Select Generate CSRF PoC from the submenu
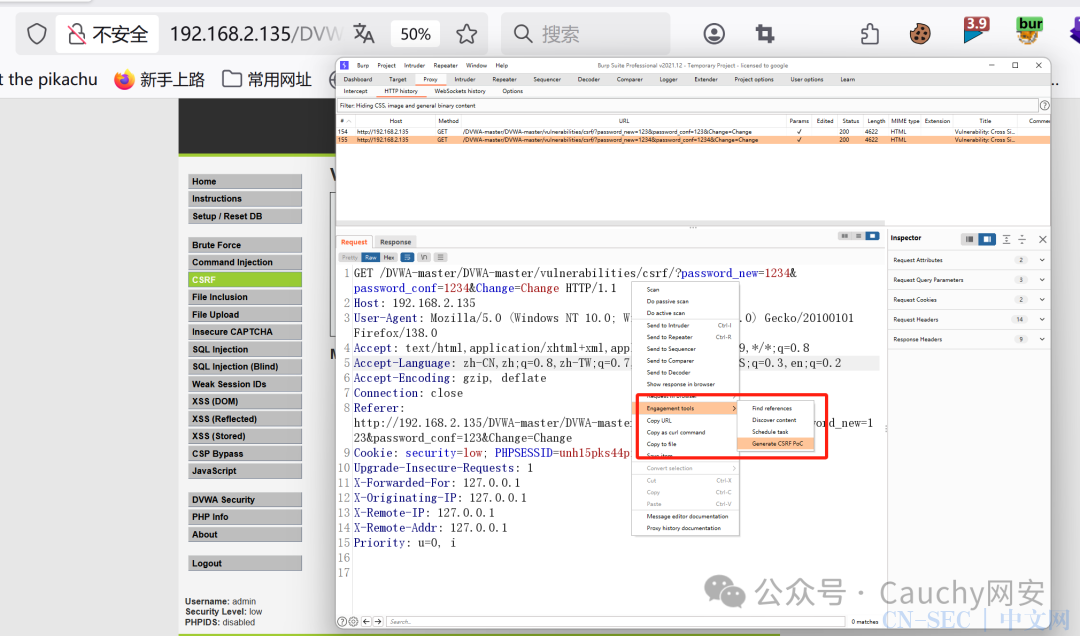The image size is (1080, 636). coord(776,444)
